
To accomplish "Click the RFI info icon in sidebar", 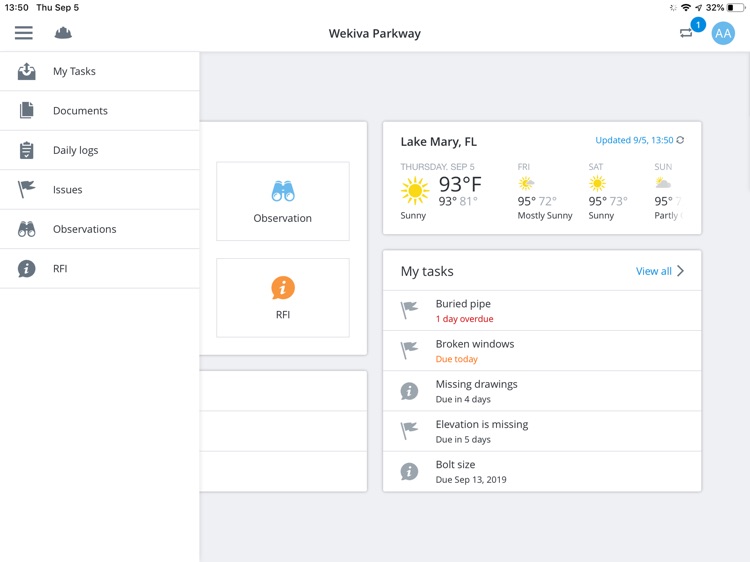I will [27, 269].
